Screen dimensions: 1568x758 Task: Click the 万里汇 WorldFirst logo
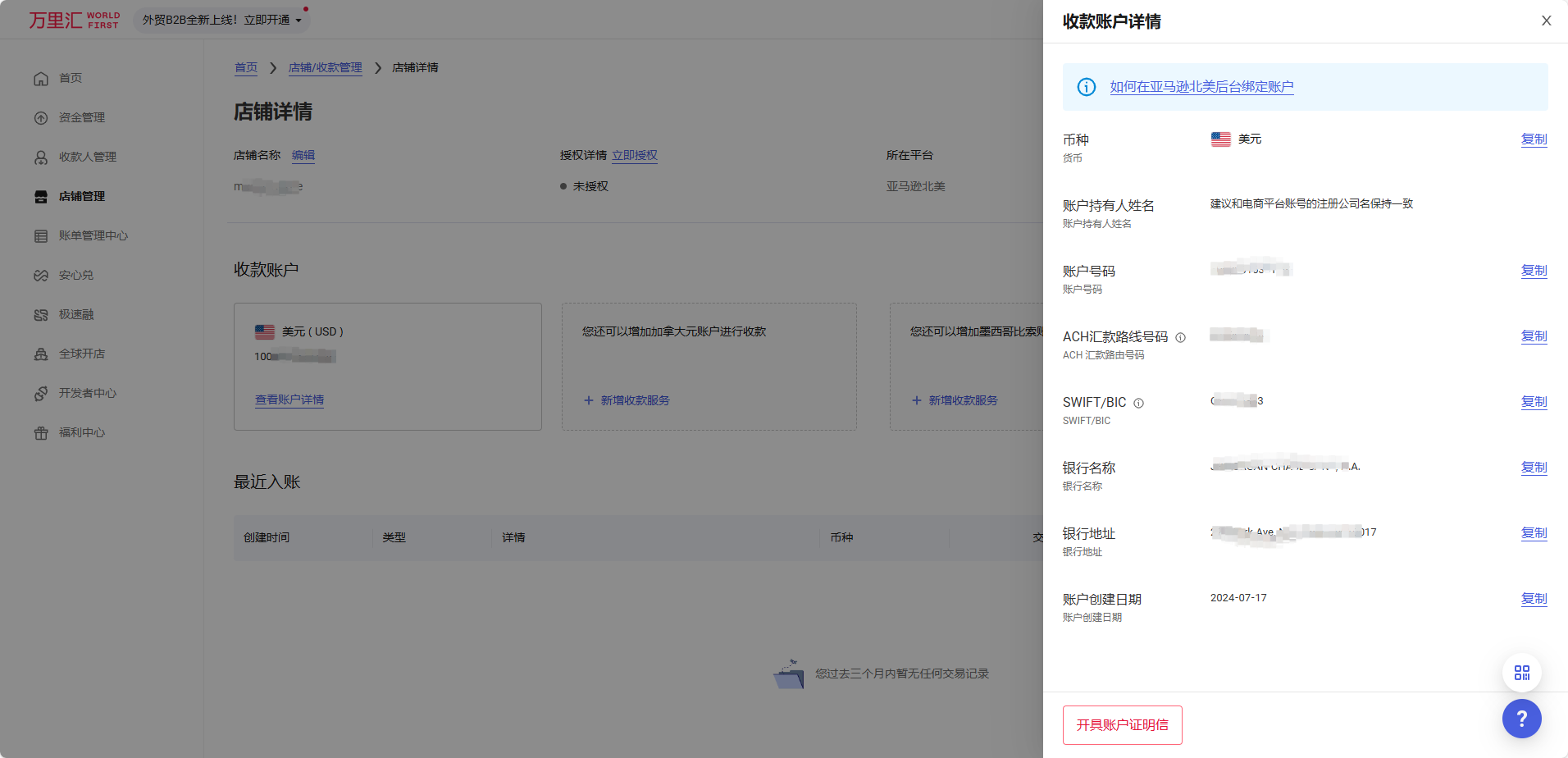(75, 20)
